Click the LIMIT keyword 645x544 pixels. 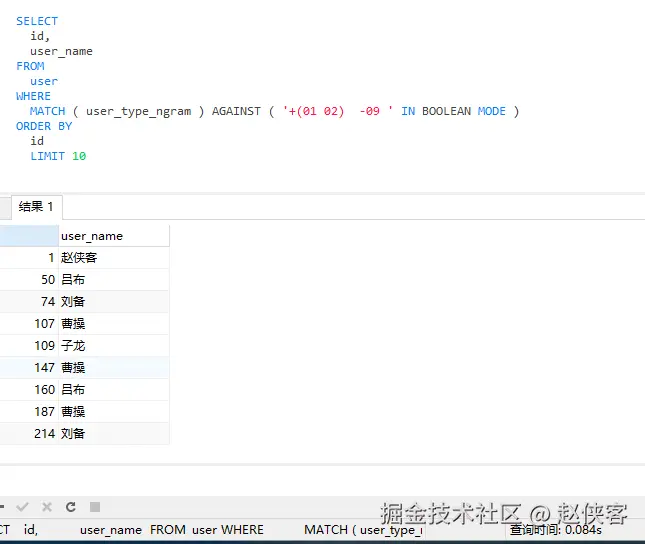click(47, 156)
